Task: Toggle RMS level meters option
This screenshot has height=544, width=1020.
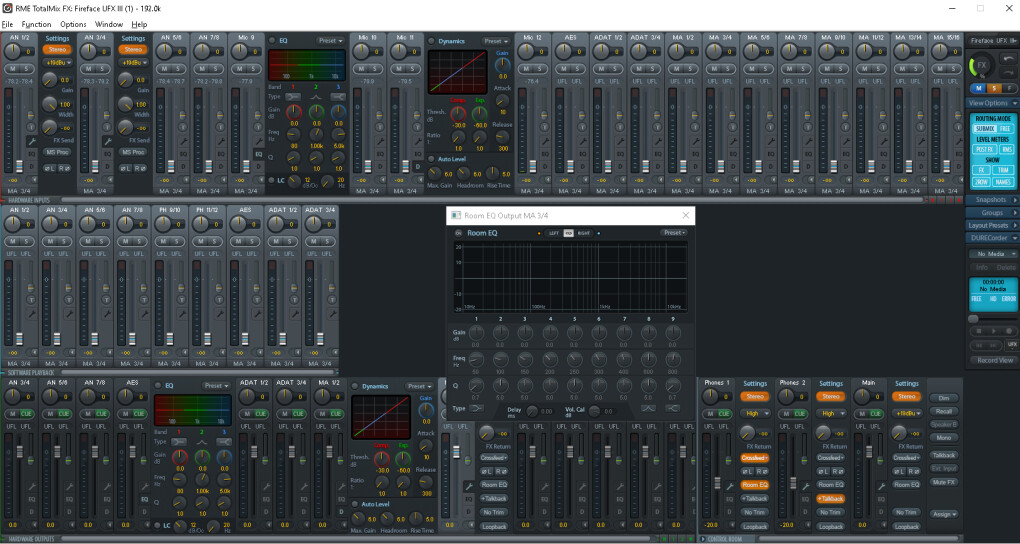Action: pos(1006,150)
